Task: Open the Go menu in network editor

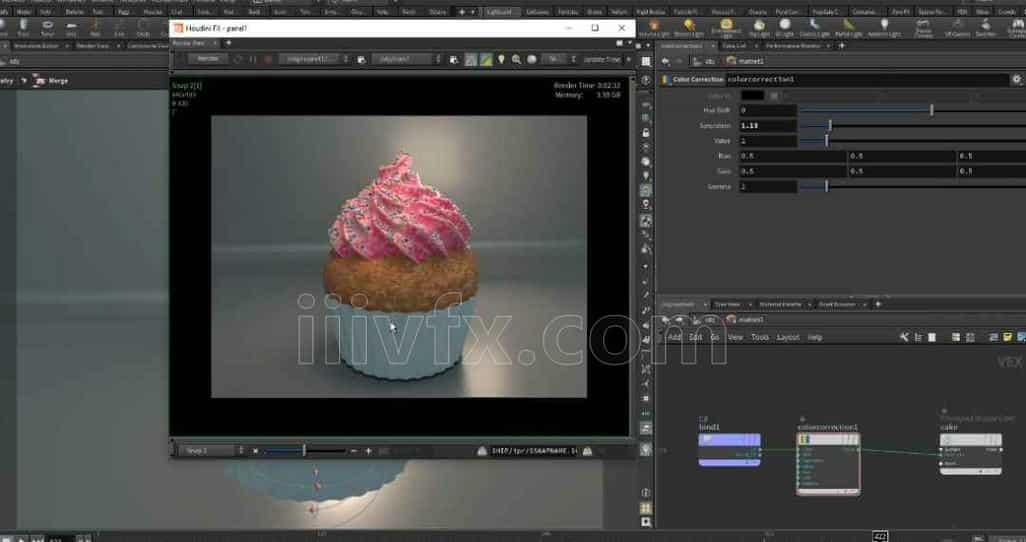Action: click(x=715, y=337)
